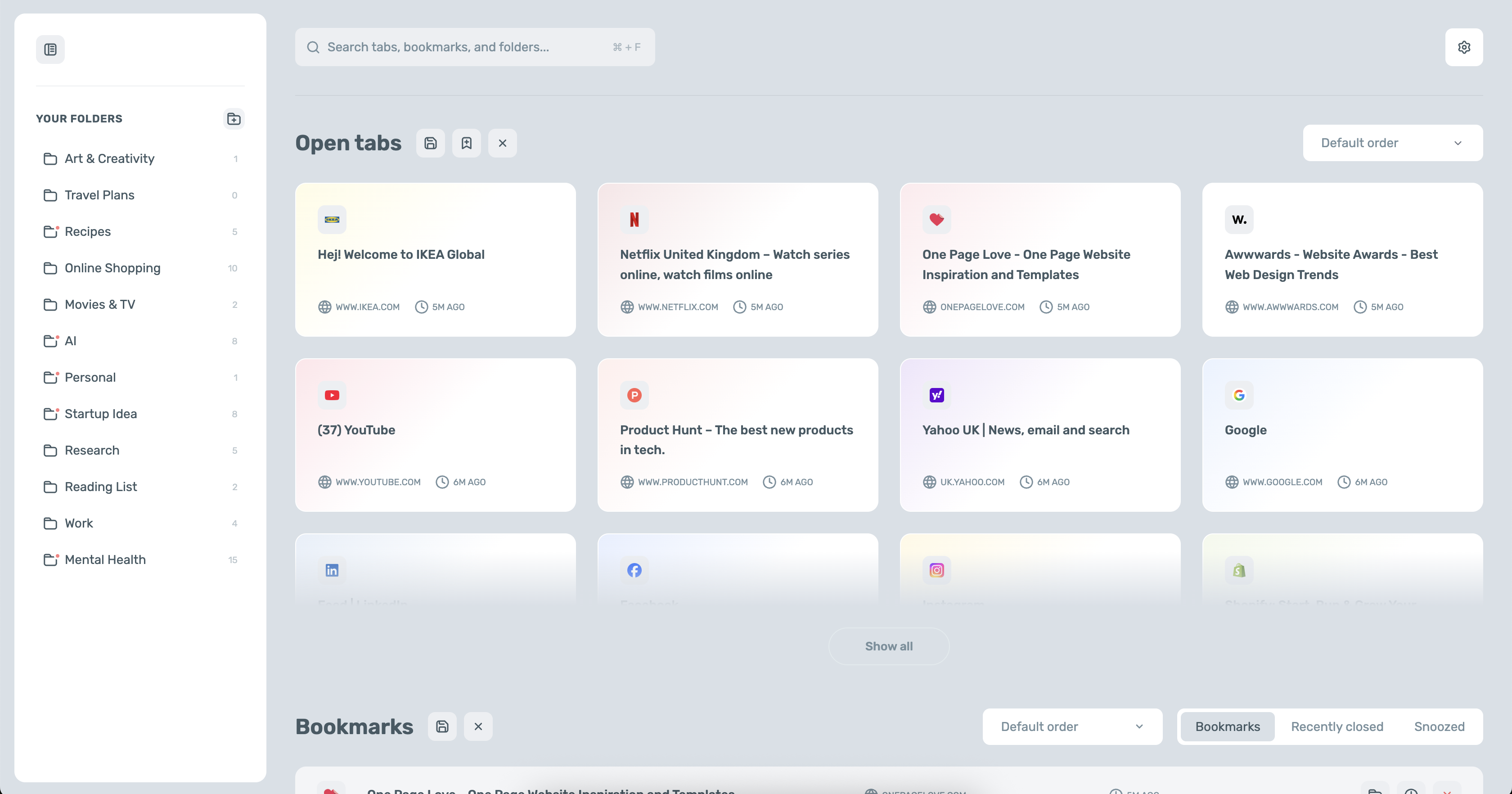
Task: Open the Netflix United Kingdom tab card
Action: pos(738,260)
